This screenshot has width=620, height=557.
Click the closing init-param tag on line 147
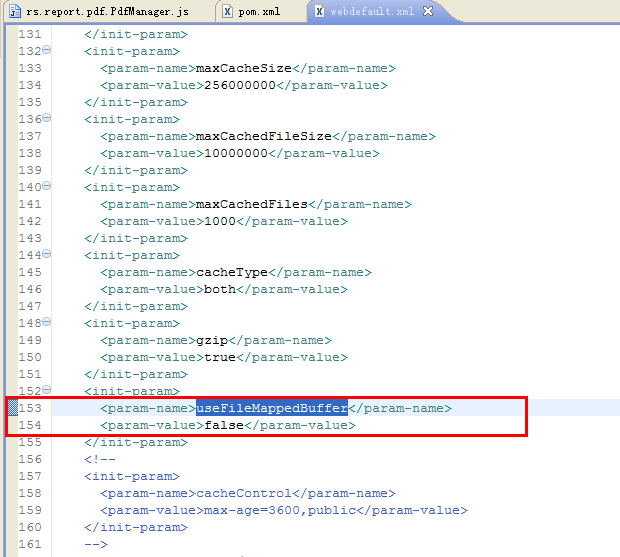coord(136,306)
